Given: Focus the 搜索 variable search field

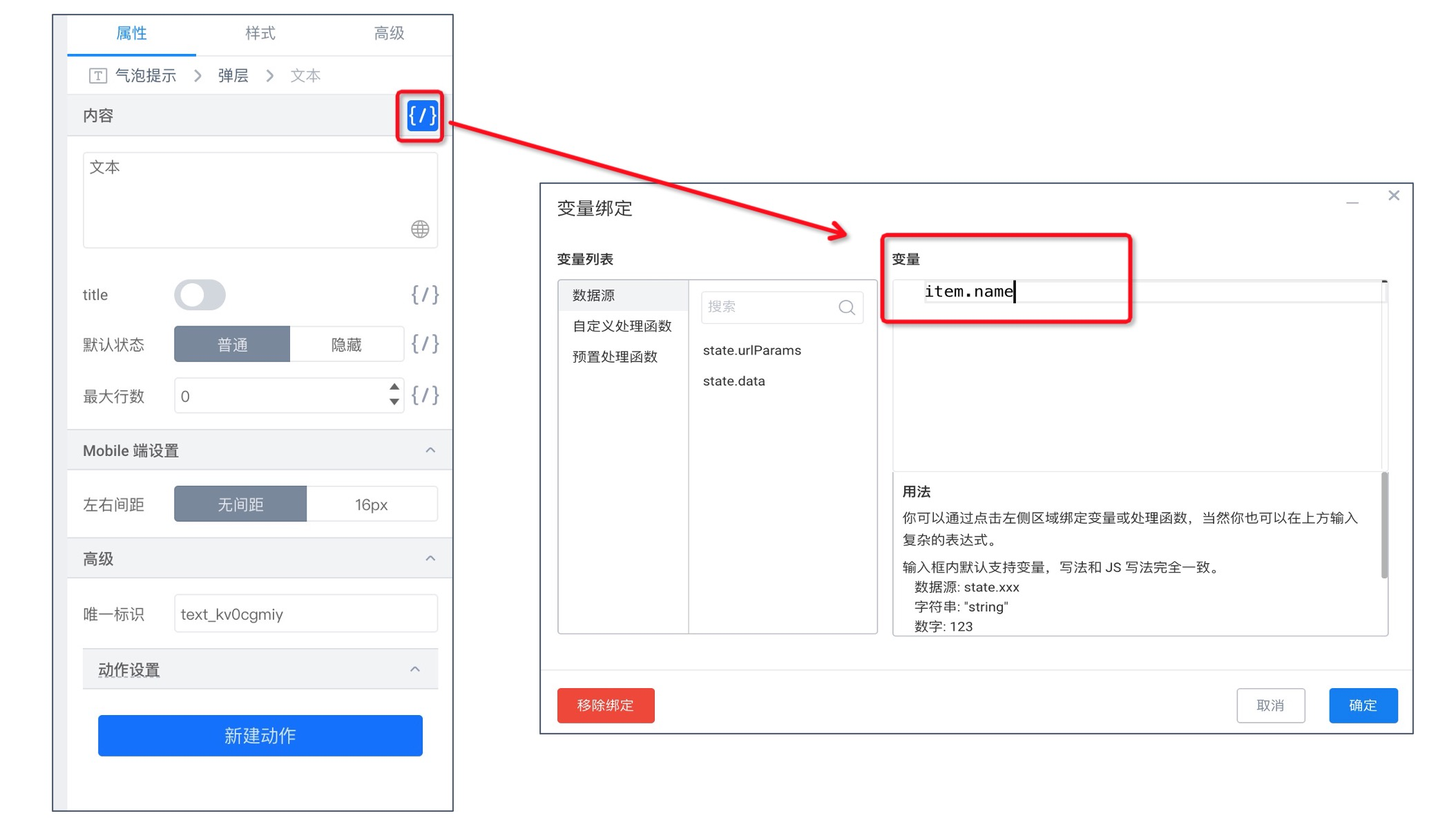Looking at the screenshot, I should 782,307.
